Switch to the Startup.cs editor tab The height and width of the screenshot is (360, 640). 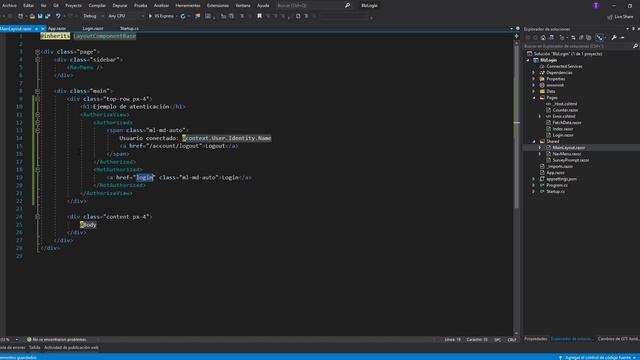pyautogui.click(x=129, y=29)
